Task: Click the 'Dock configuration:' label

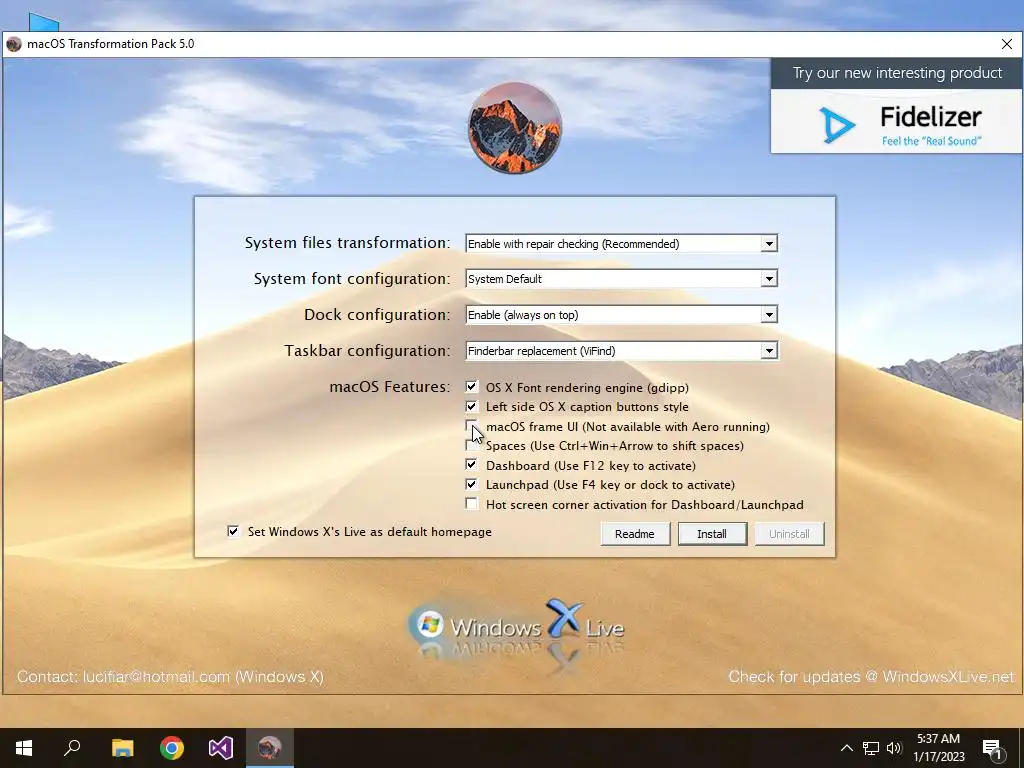Action: tap(377, 315)
